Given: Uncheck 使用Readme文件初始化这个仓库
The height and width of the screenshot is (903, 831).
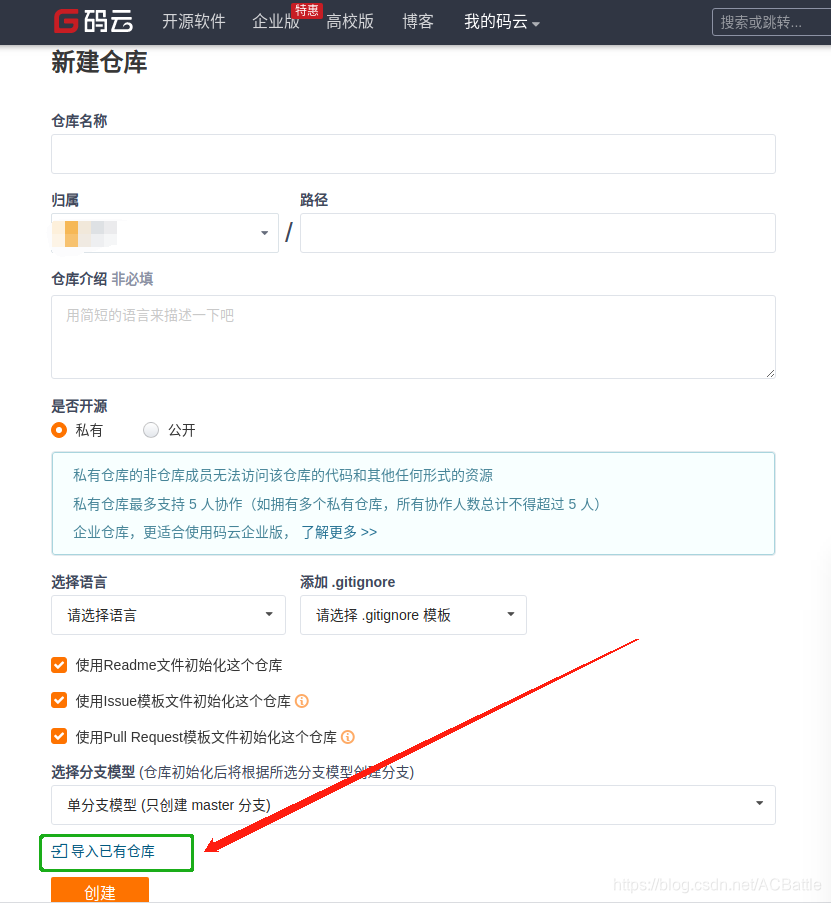Looking at the screenshot, I should click(59, 665).
